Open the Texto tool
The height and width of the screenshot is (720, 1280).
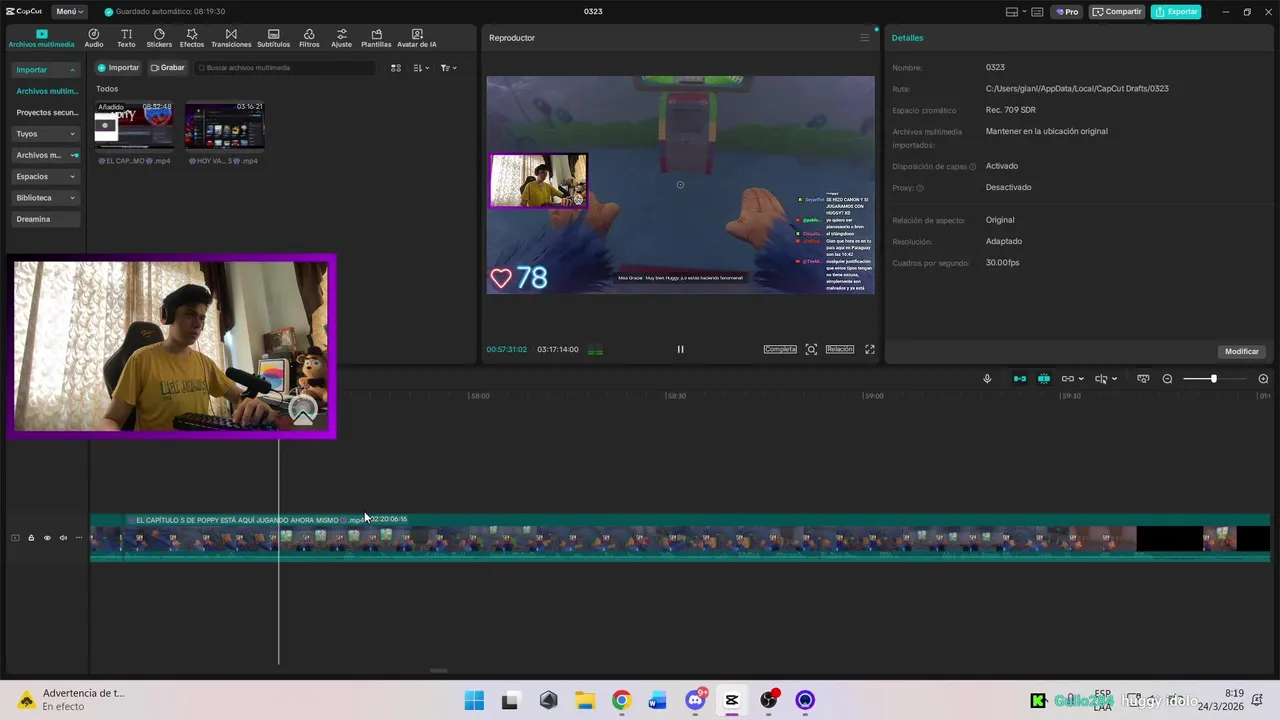point(126,38)
